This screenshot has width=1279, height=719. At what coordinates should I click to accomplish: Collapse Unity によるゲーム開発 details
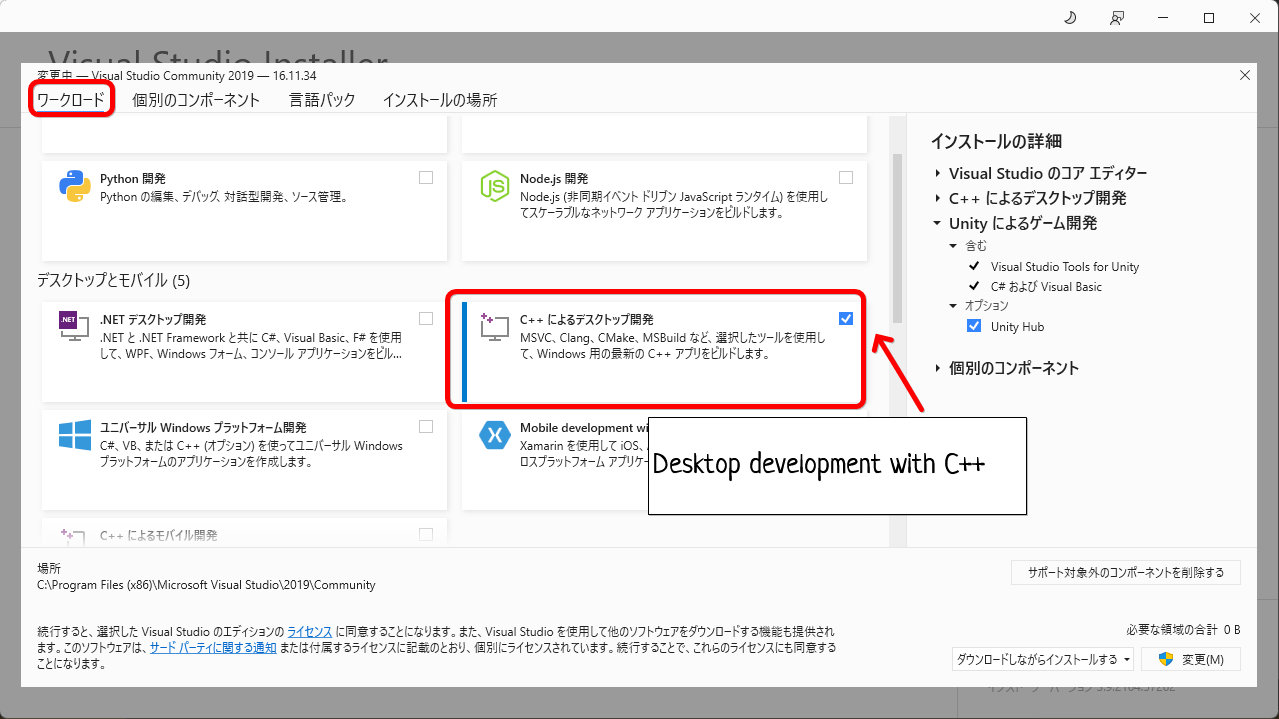tap(938, 223)
